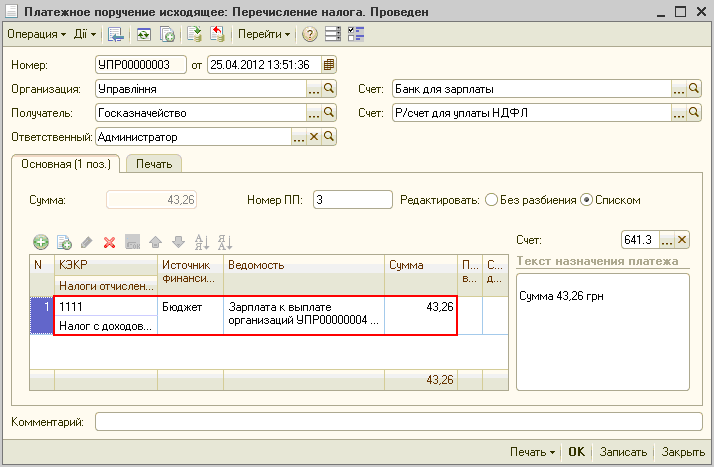Click magnifier for Банк для зарплаты account

pos(694,89)
